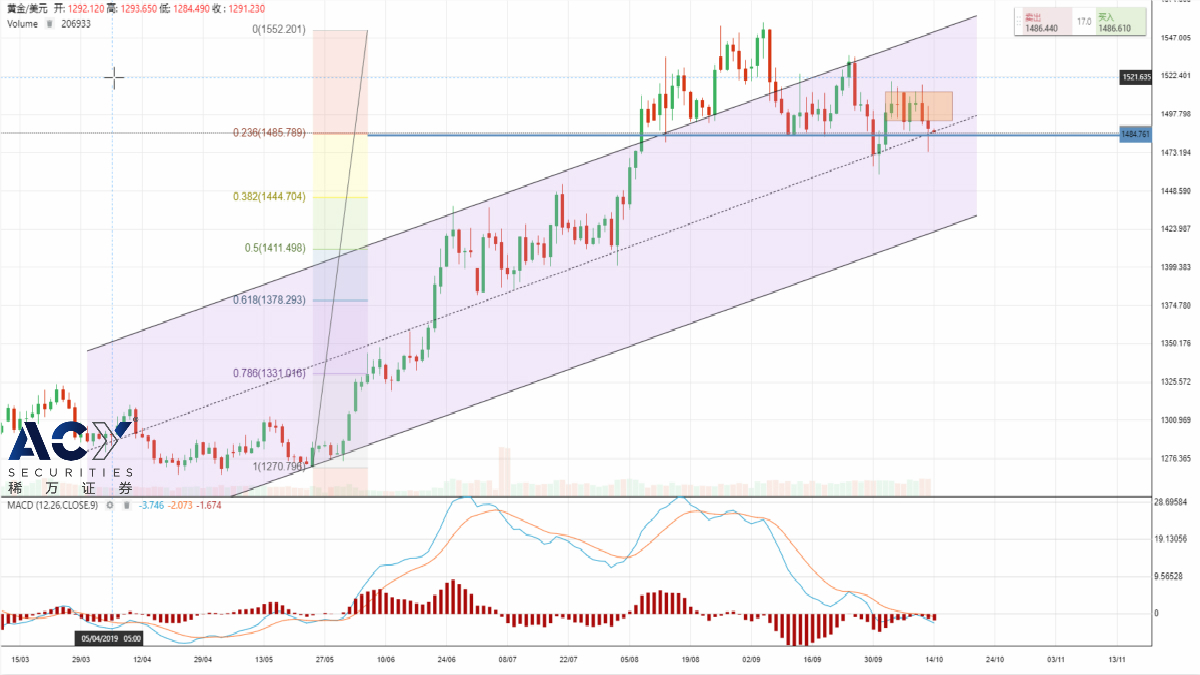The image size is (1200, 675).
Task: Delete the Volume indicator using its trash icon
Action: pos(48,24)
